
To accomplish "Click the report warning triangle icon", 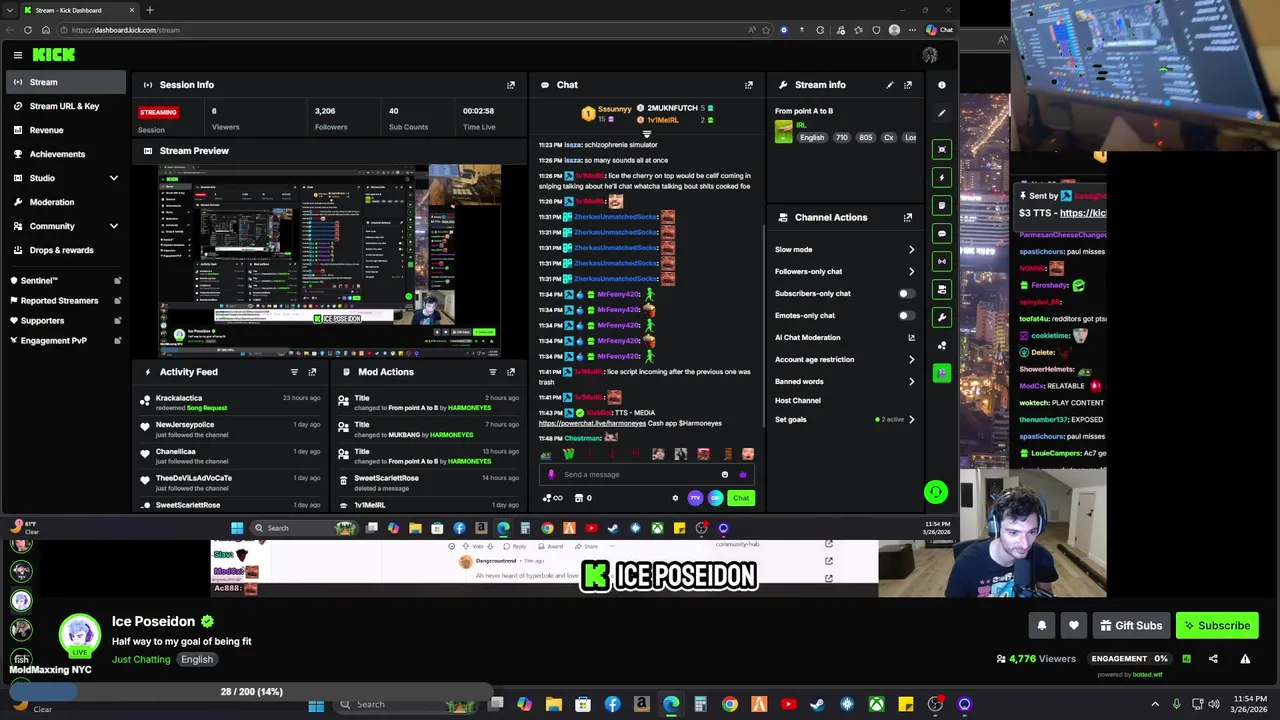I will coord(1245,659).
